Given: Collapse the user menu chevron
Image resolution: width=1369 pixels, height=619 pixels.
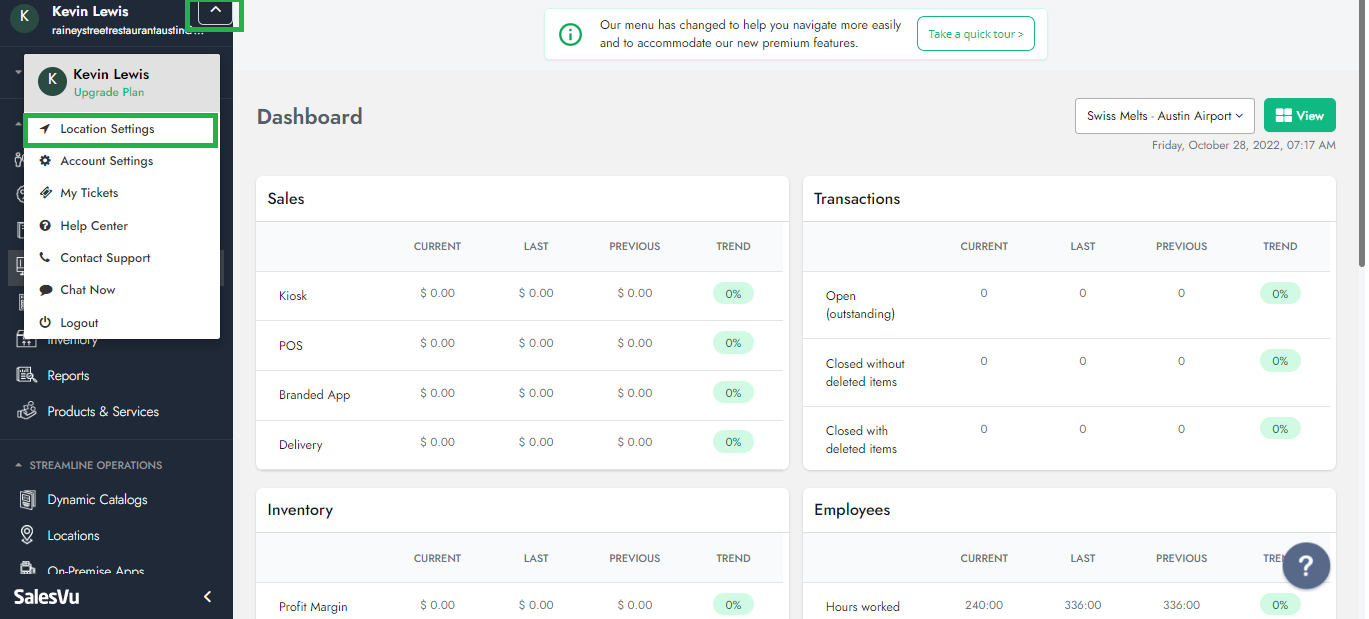Looking at the screenshot, I should pyautogui.click(x=215, y=12).
